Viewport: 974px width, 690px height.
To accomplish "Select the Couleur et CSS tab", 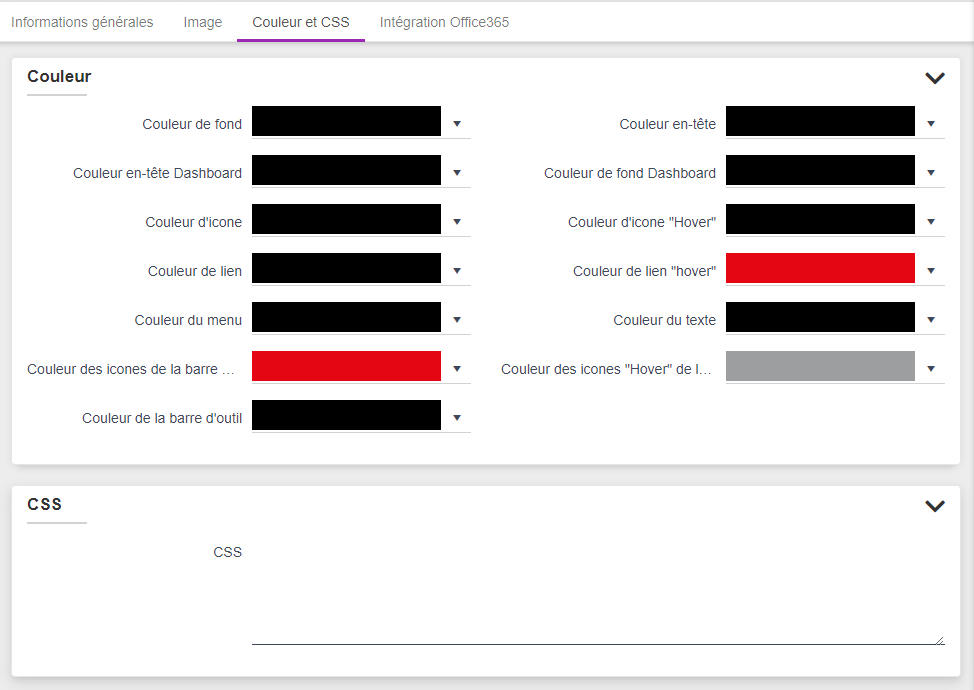I will coord(301,22).
